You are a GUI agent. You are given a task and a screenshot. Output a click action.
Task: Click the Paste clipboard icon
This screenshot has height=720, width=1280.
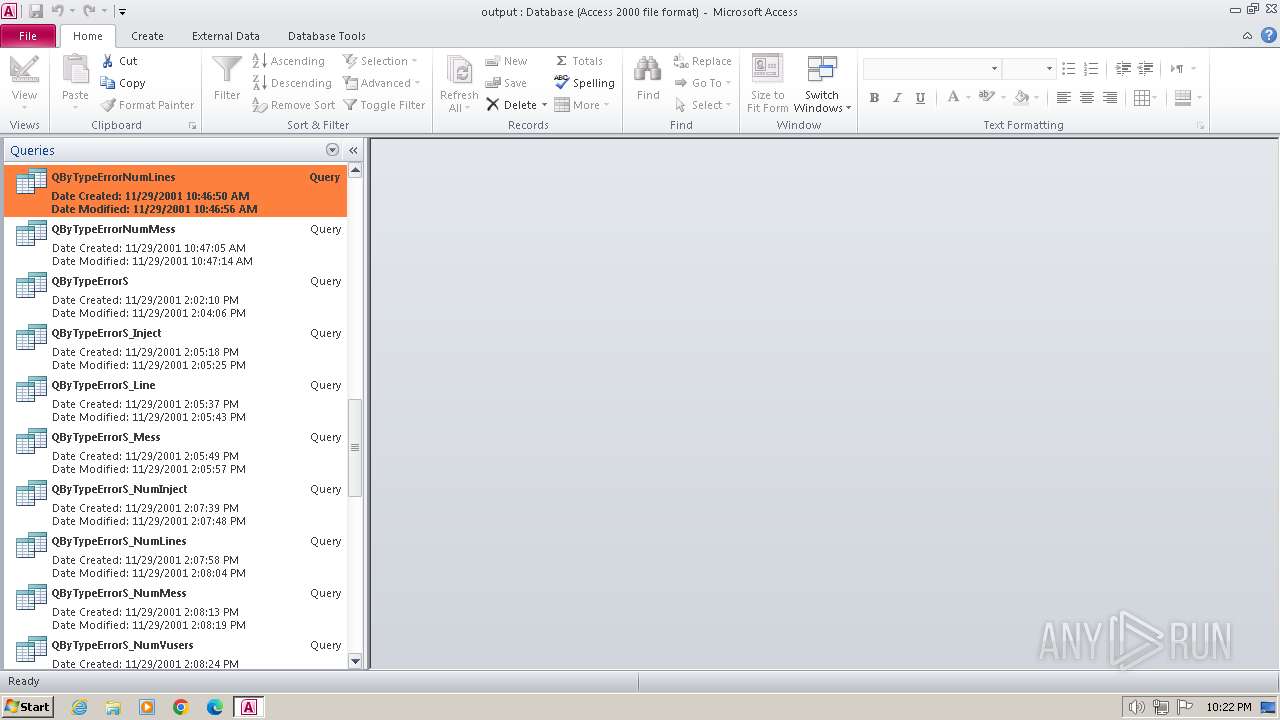coord(75,71)
